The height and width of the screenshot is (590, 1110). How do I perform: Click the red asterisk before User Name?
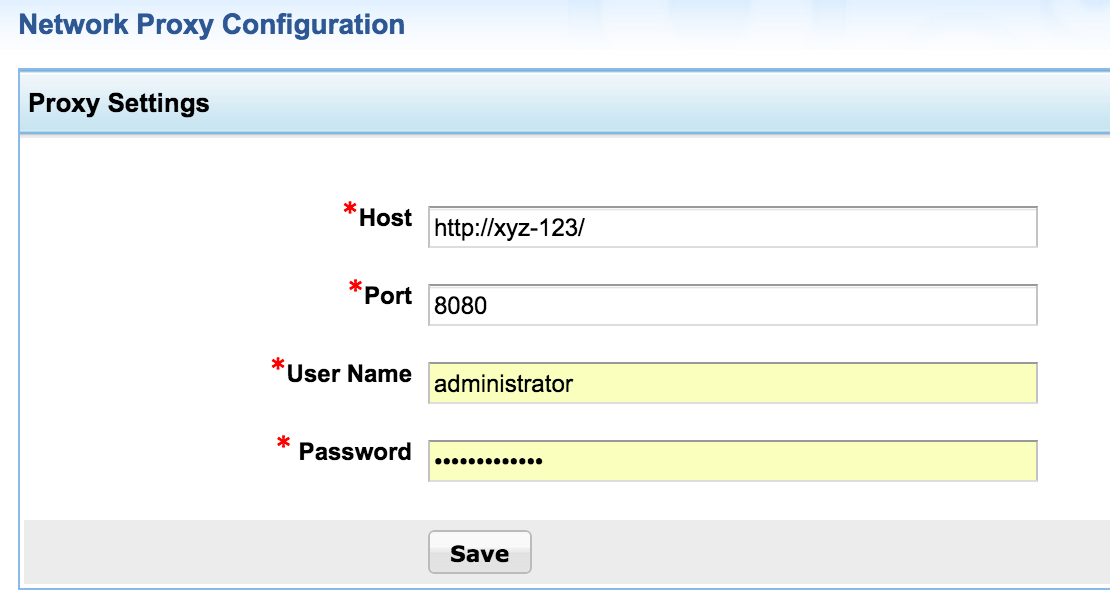click(x=278, y=367)
